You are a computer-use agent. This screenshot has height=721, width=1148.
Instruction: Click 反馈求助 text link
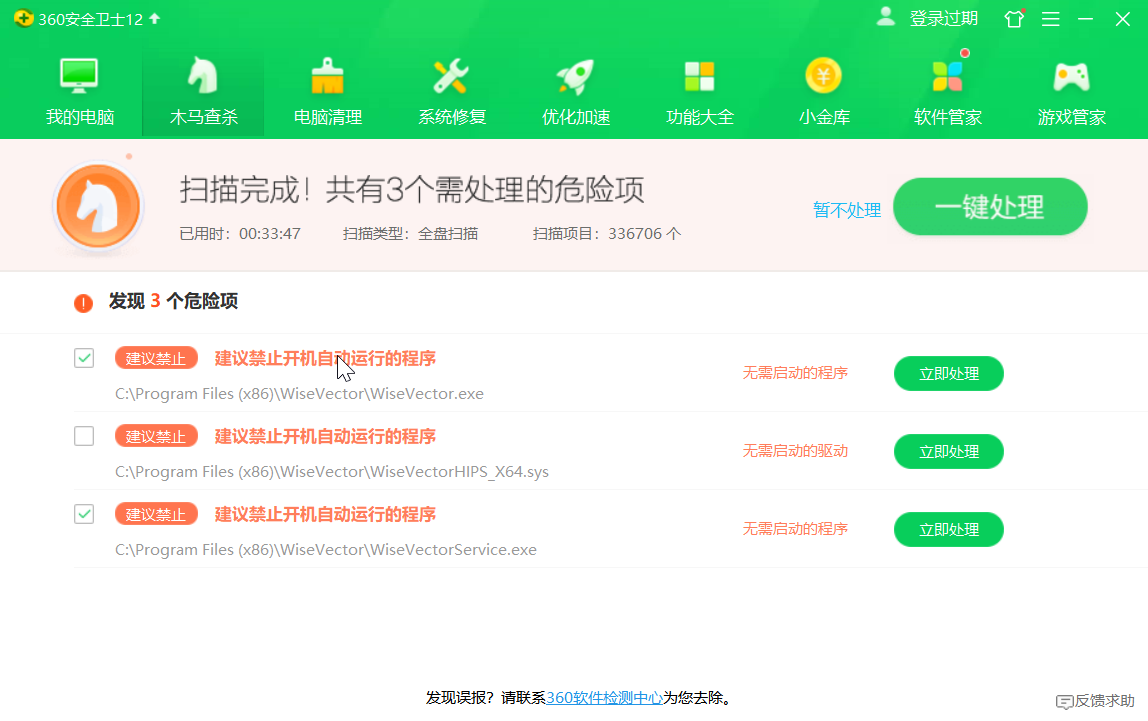pyautogui.click(x=1104, y=701)
